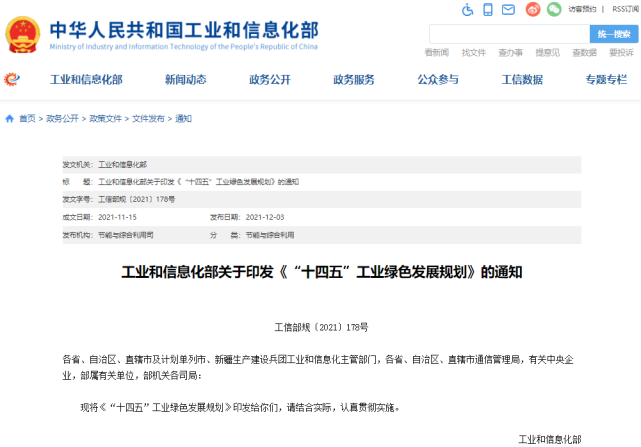Open 专题专栏 navigation menu
Image resolution: width=641 pixels, height=447 pixels.
606,79
